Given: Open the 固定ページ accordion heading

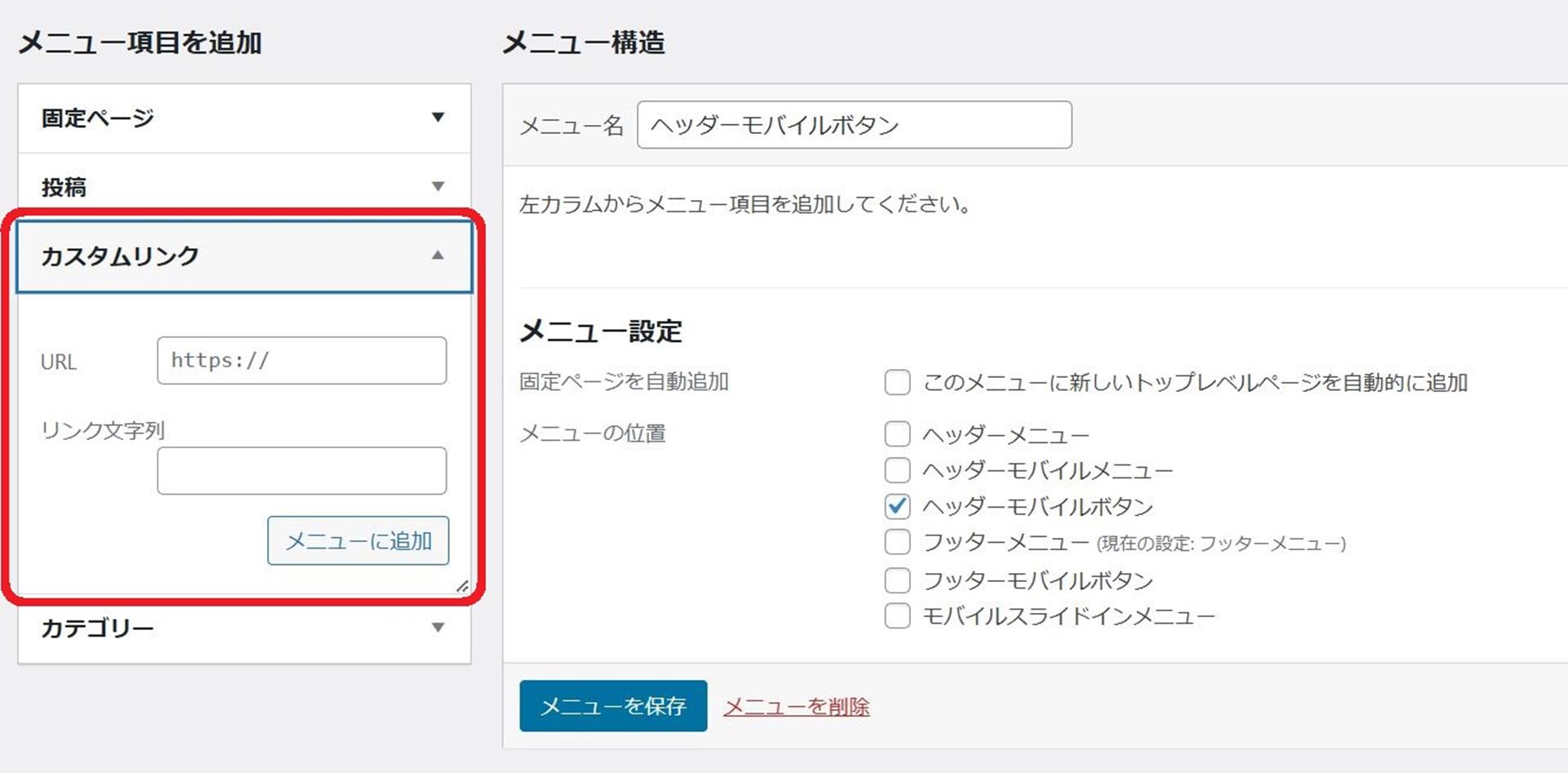Looking at the screenshot, I should coord(98,118).
